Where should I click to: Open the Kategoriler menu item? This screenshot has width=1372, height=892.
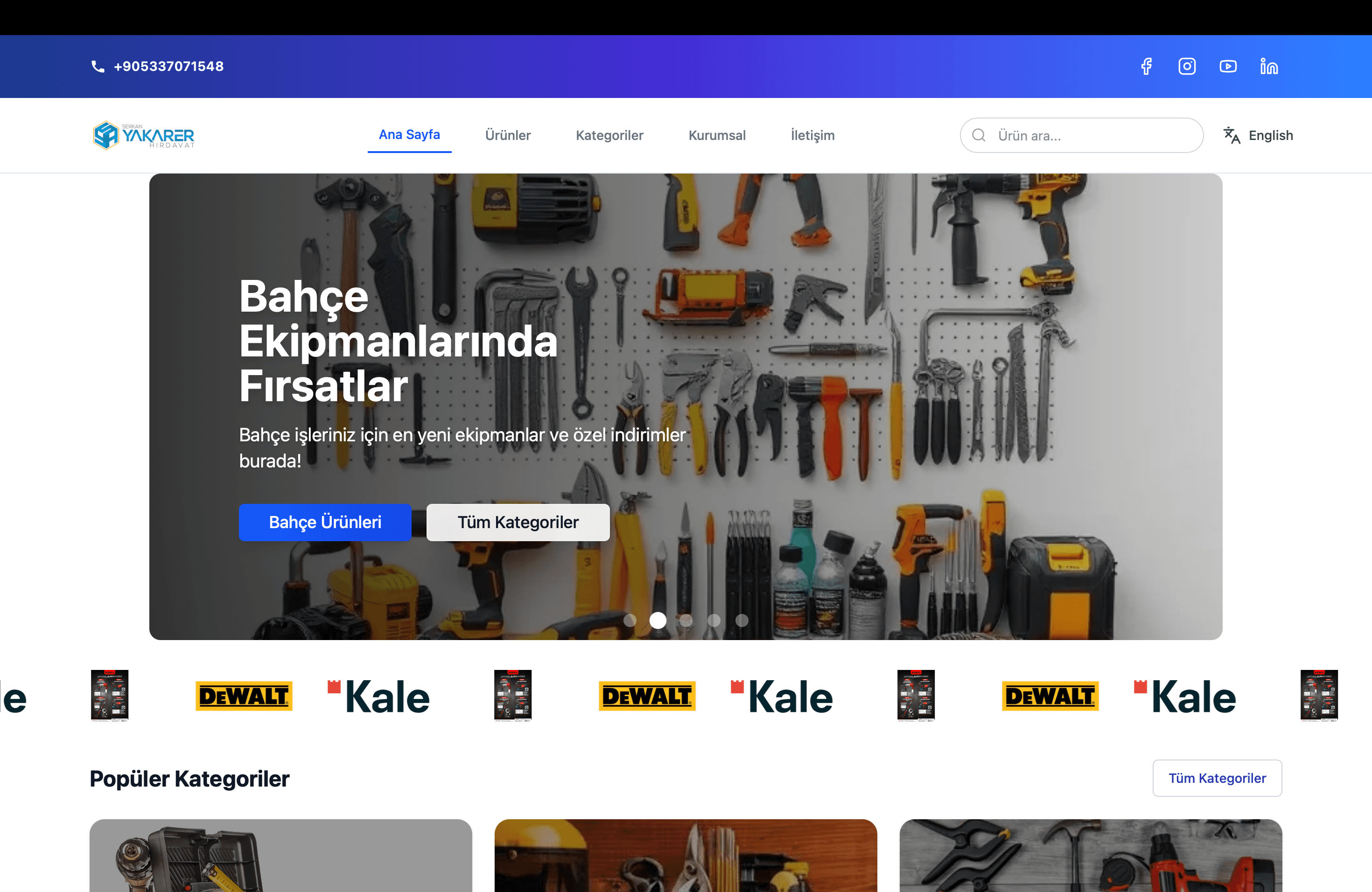tap(609, 135)
